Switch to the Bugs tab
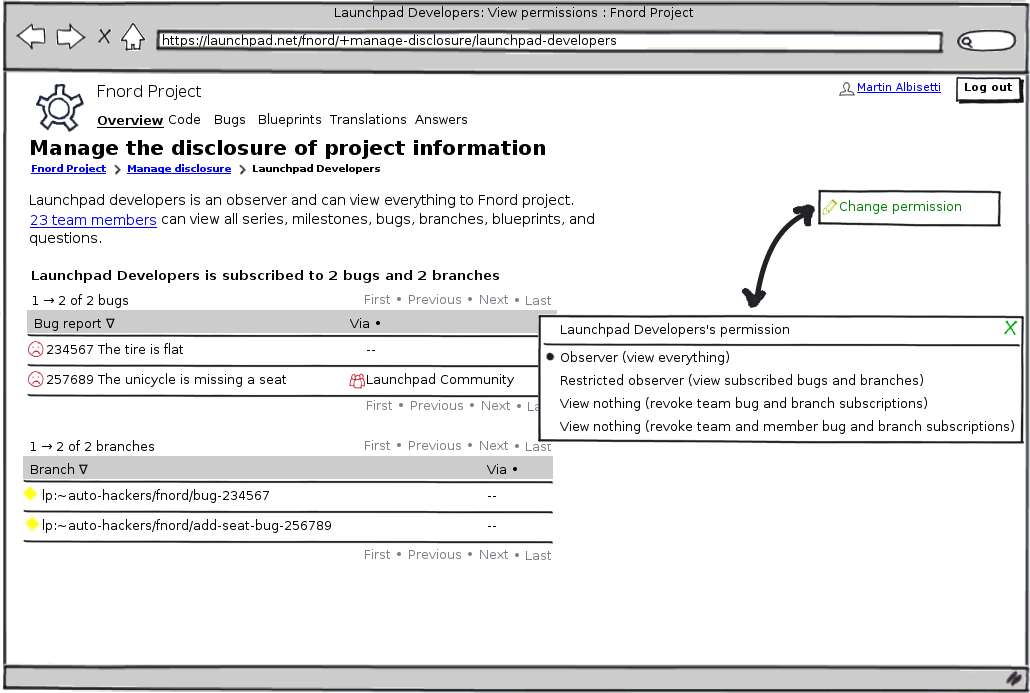This screenshot has width=1030, height=693. (229, 120)
